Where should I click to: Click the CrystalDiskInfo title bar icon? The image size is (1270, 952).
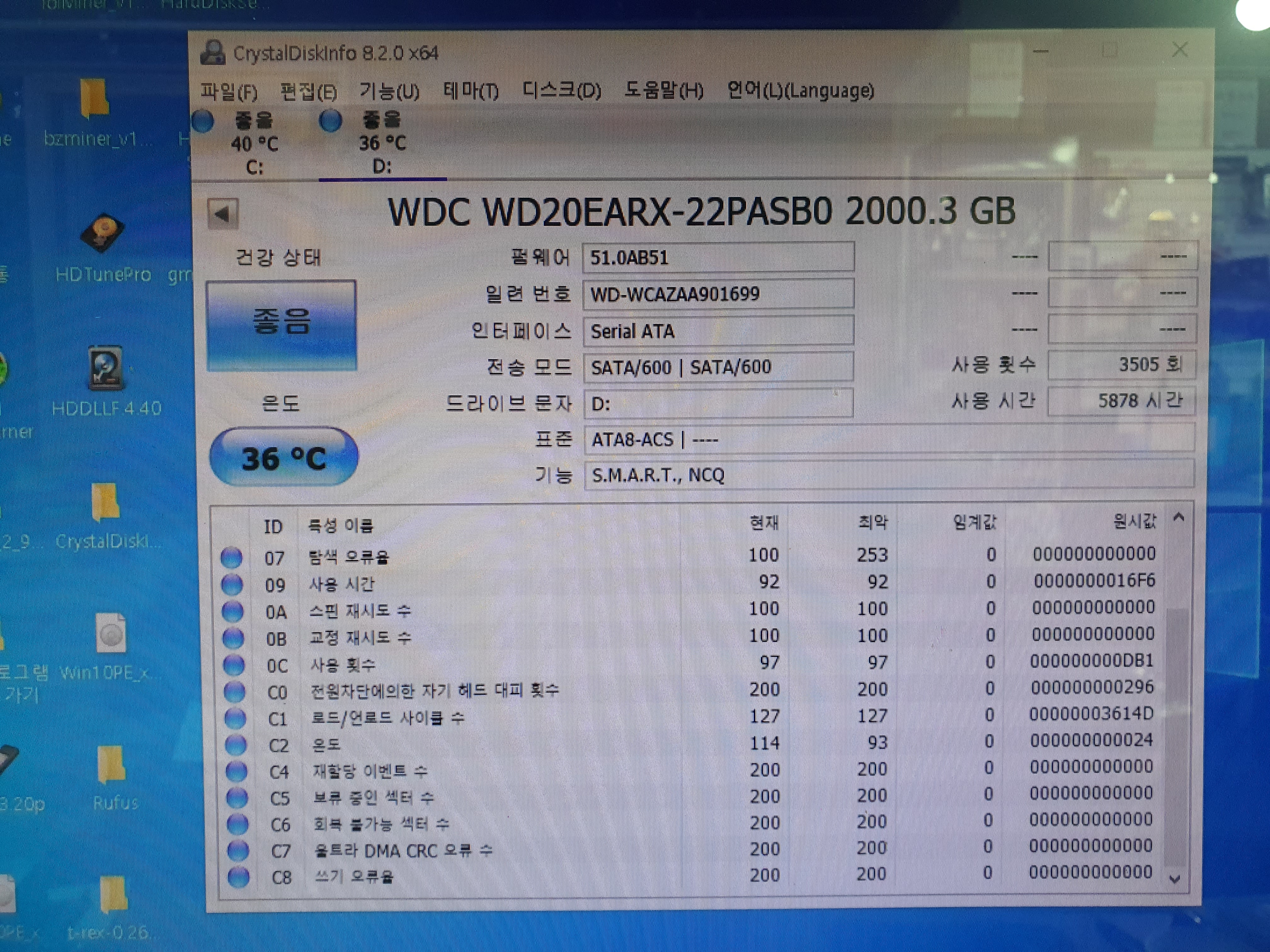(212, 52)
